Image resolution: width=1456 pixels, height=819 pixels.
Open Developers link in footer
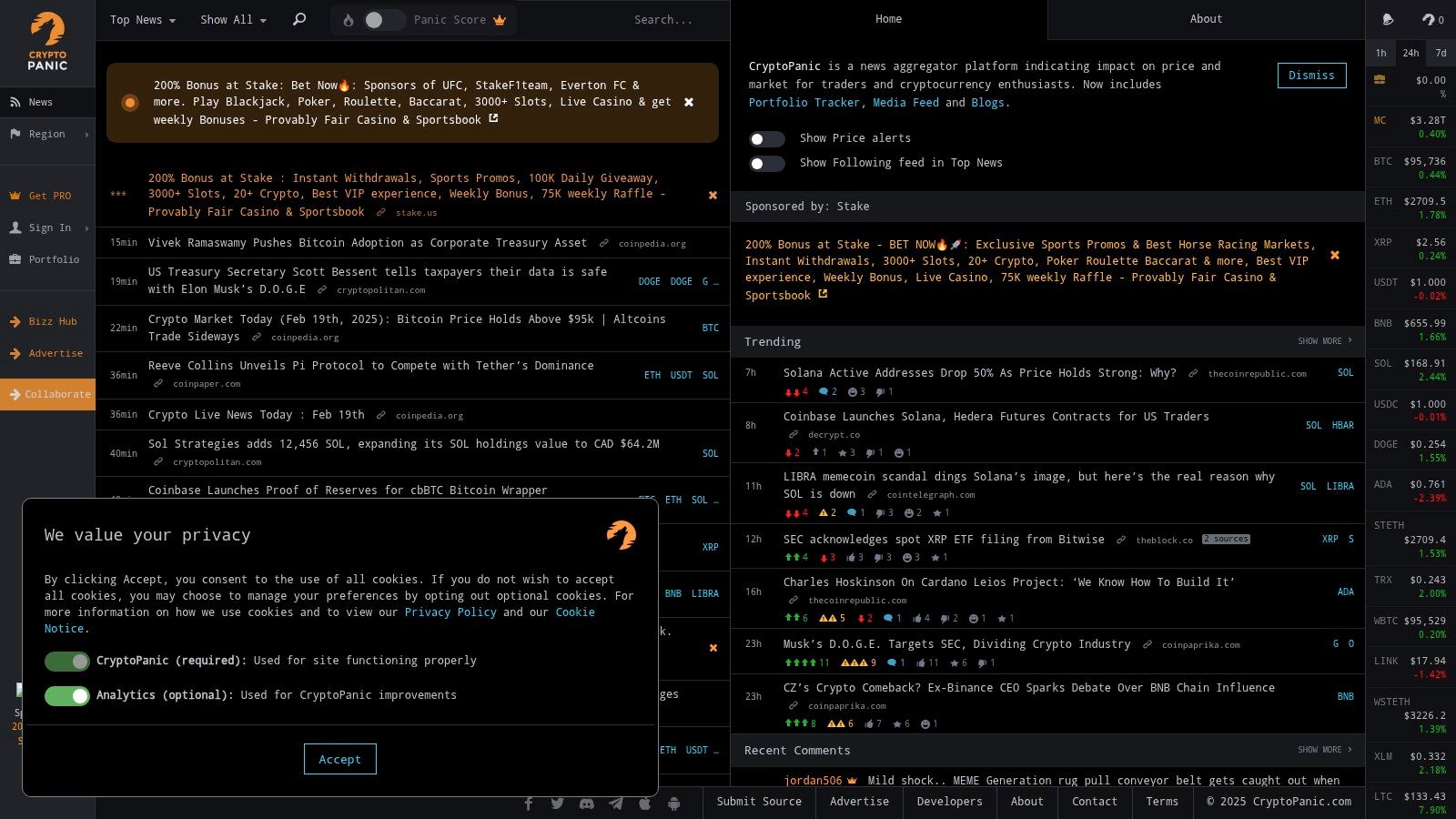tap(949, 802)
